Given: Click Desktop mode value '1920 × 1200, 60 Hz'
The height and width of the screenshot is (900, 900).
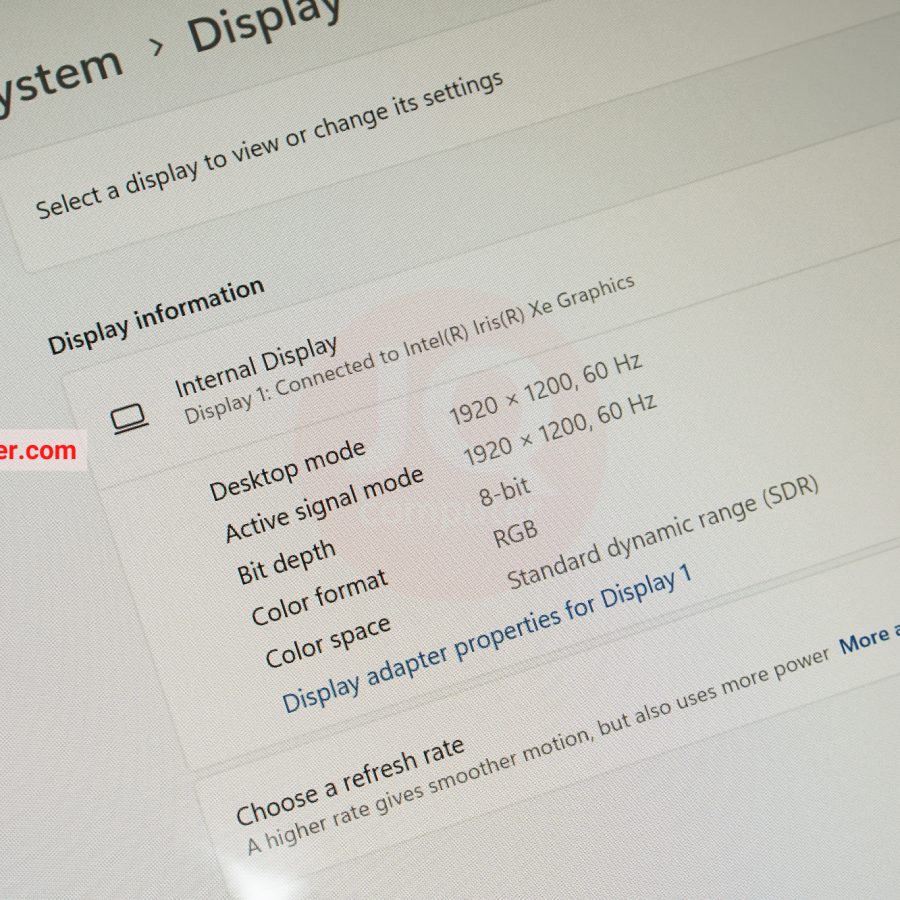Looking at the screenshot, I should pyautogui.click(x=545, y=389).
